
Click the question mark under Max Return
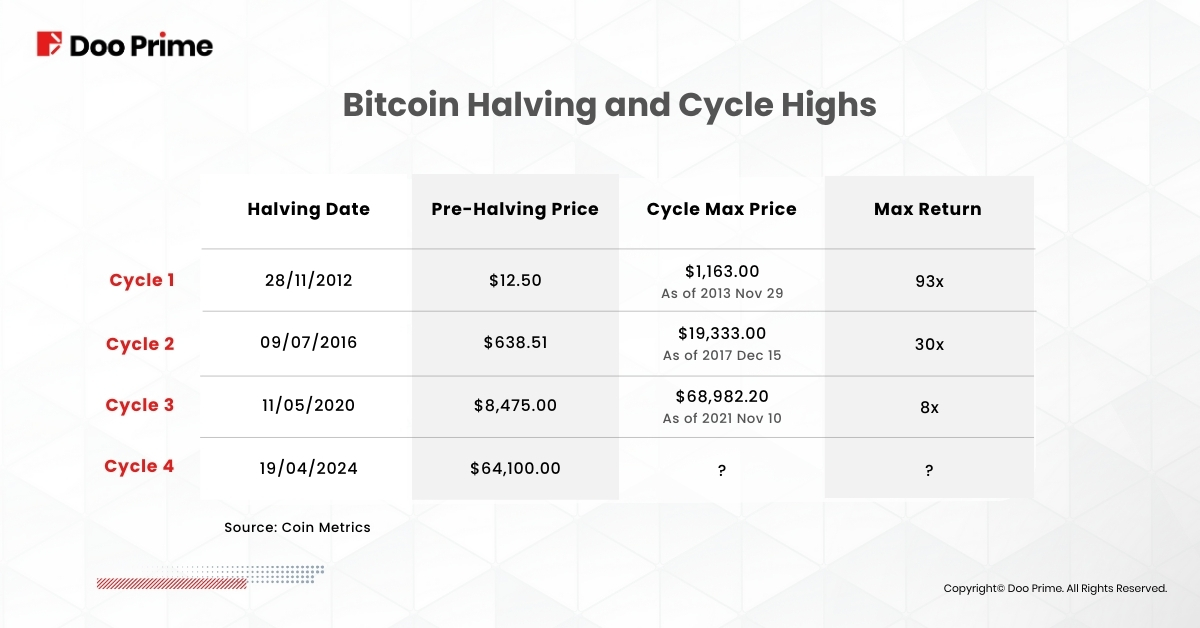point(928,468)
